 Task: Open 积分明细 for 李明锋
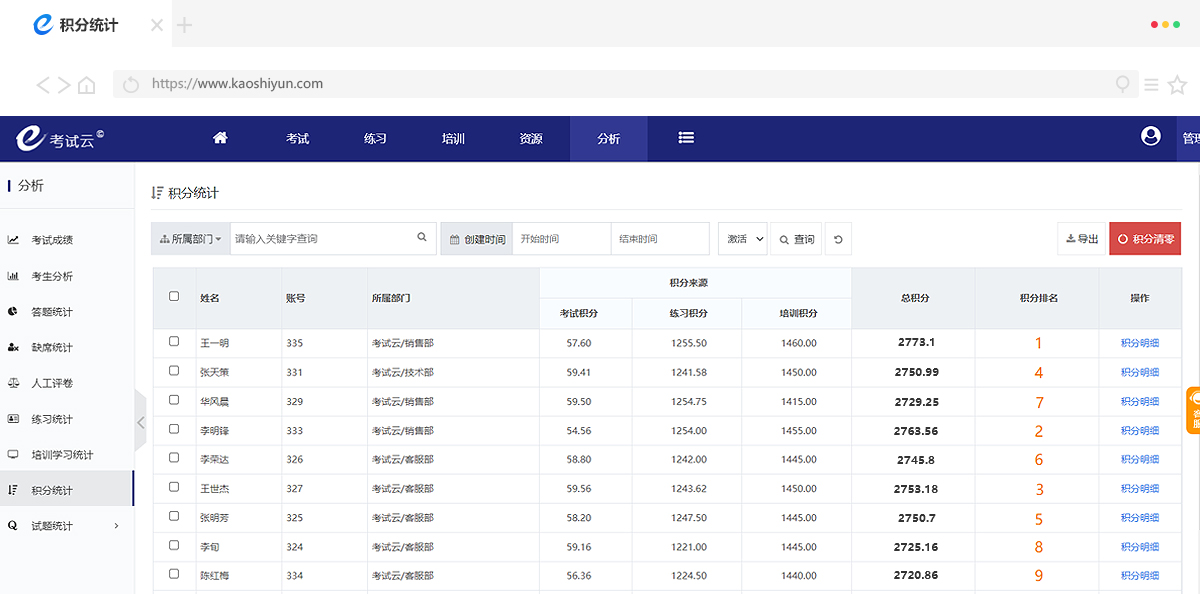coord(1140,430)
